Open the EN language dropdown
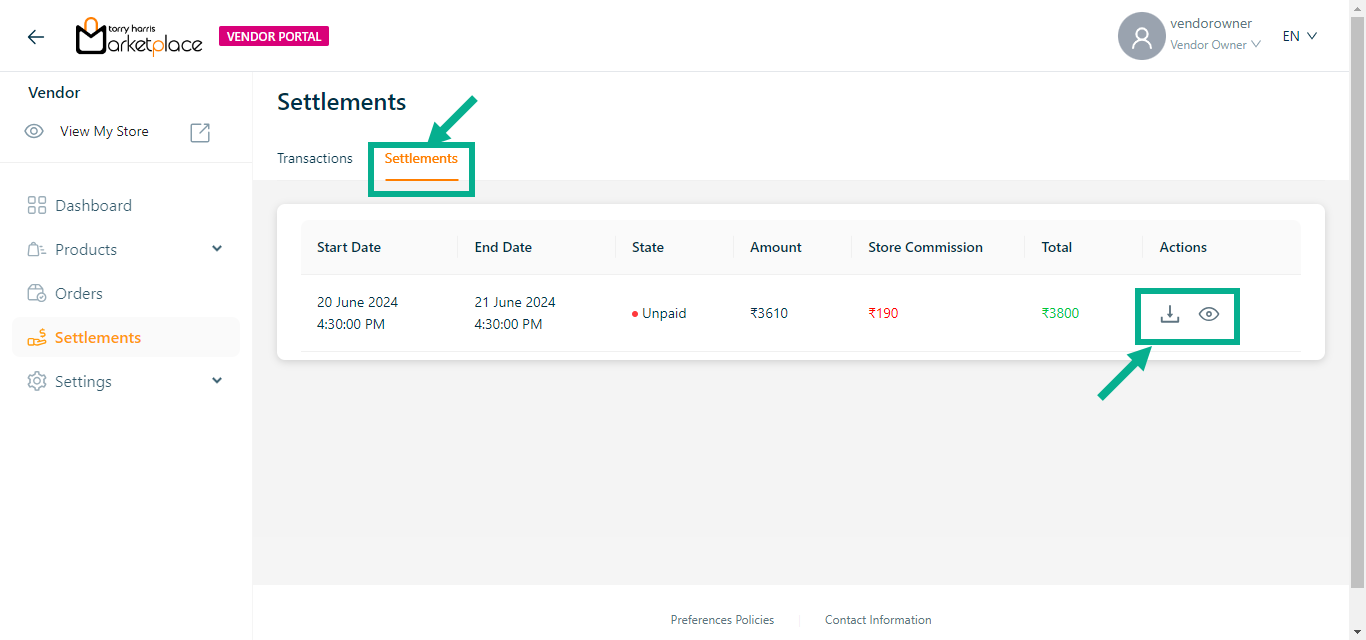 click(x=1299, y=36)
